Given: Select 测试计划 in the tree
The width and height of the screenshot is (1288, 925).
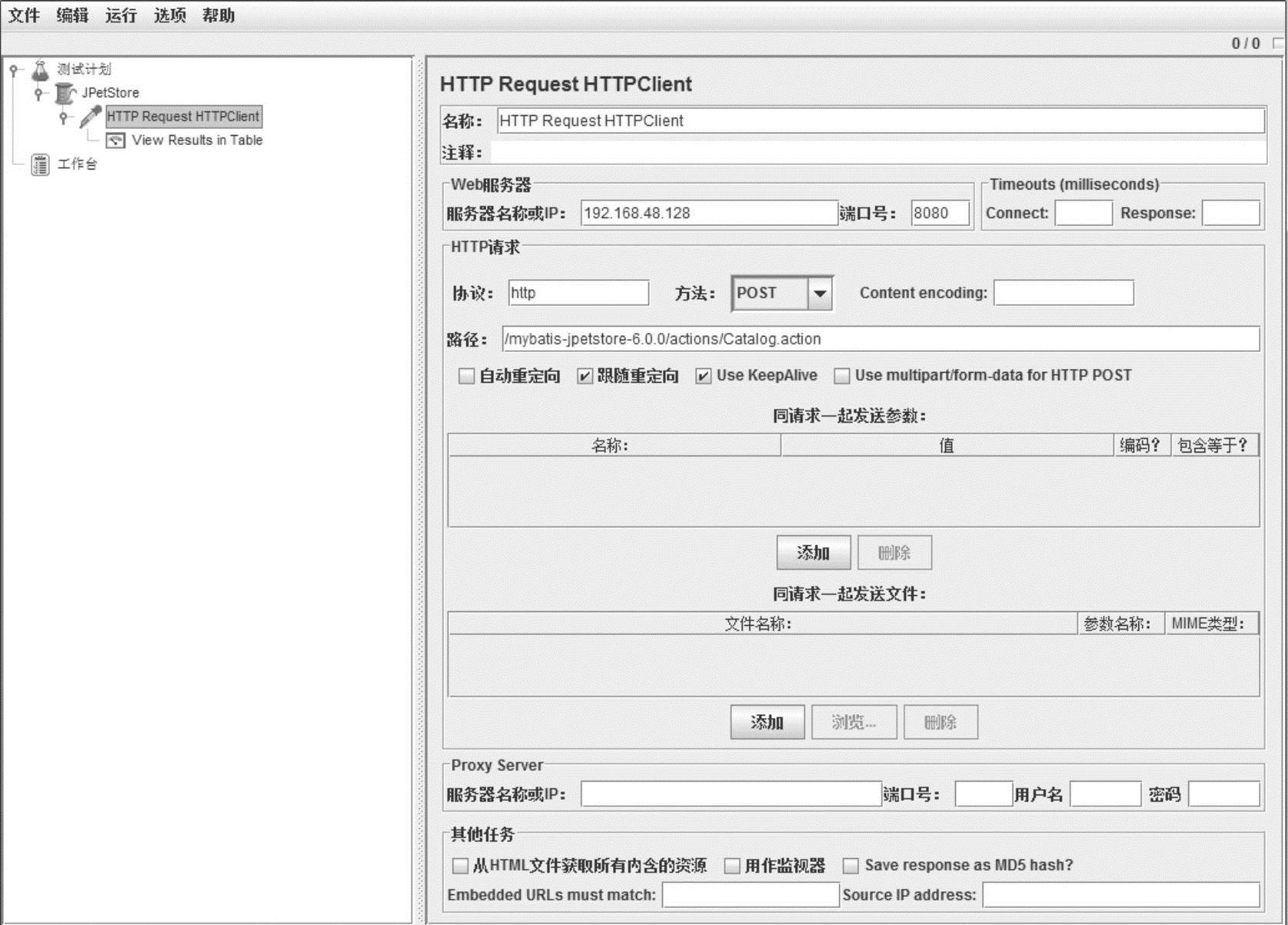Looking at the screenshot, I should pyautogui.click(x=84, y=69).
